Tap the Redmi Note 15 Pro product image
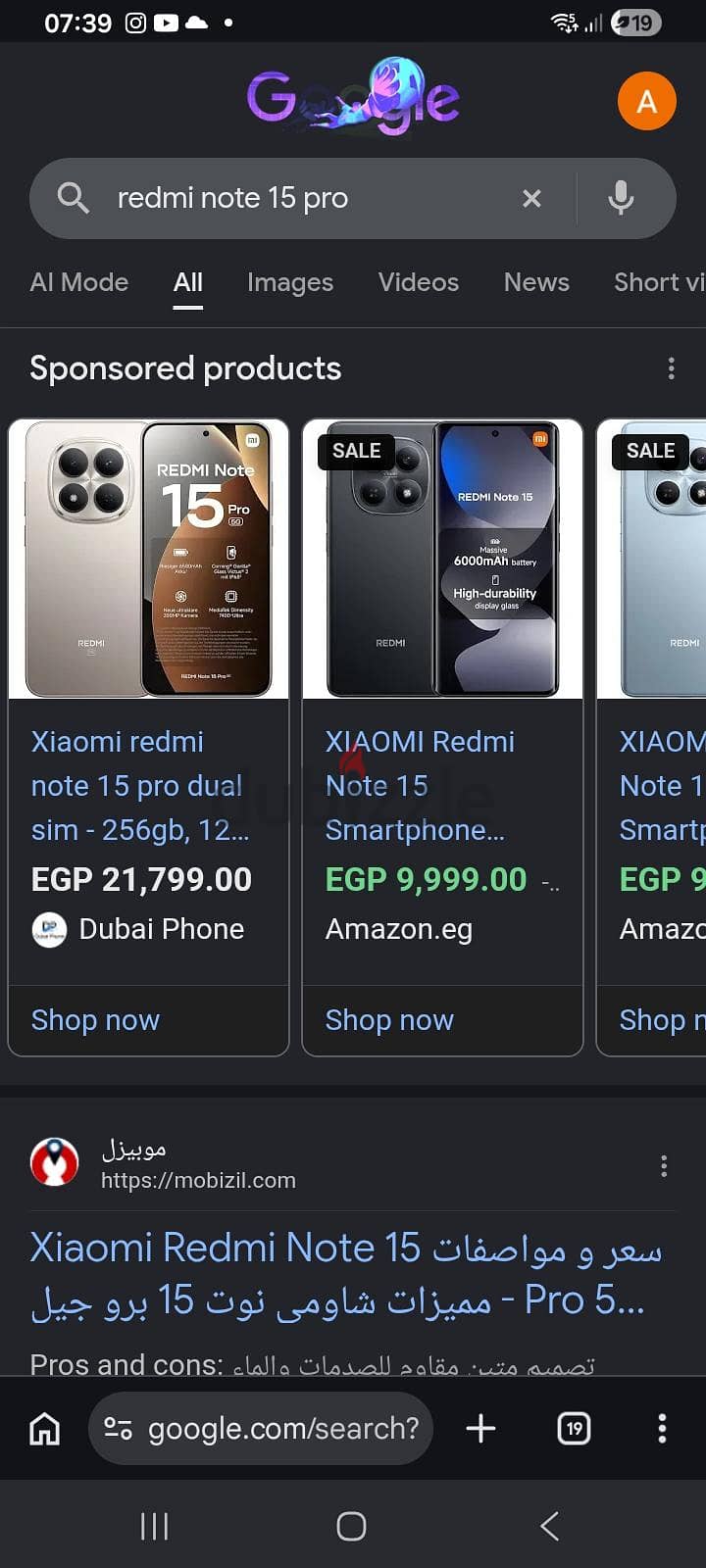 (148, 560)
